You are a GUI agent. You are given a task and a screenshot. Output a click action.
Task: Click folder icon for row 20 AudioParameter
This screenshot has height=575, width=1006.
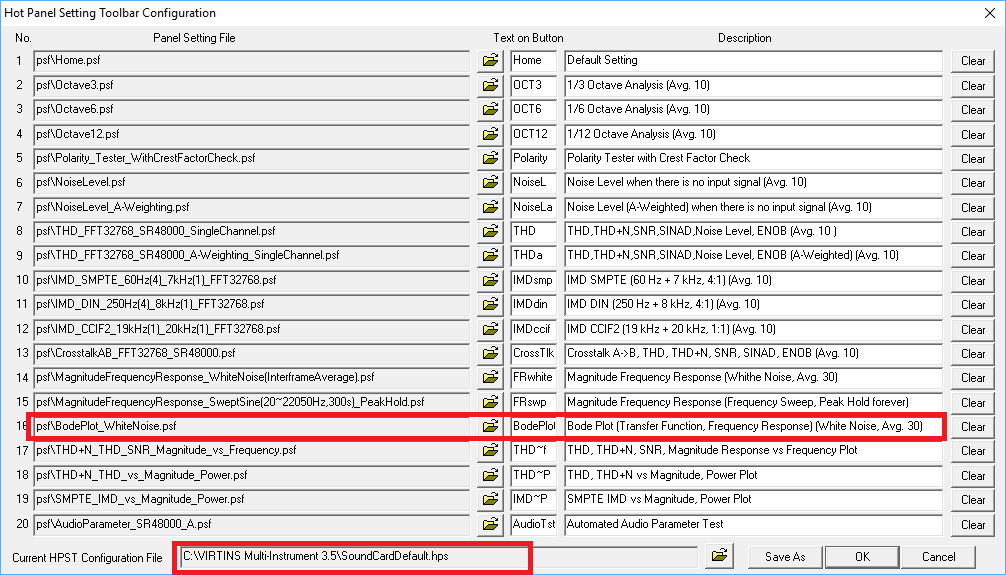[x=490, y=524]
